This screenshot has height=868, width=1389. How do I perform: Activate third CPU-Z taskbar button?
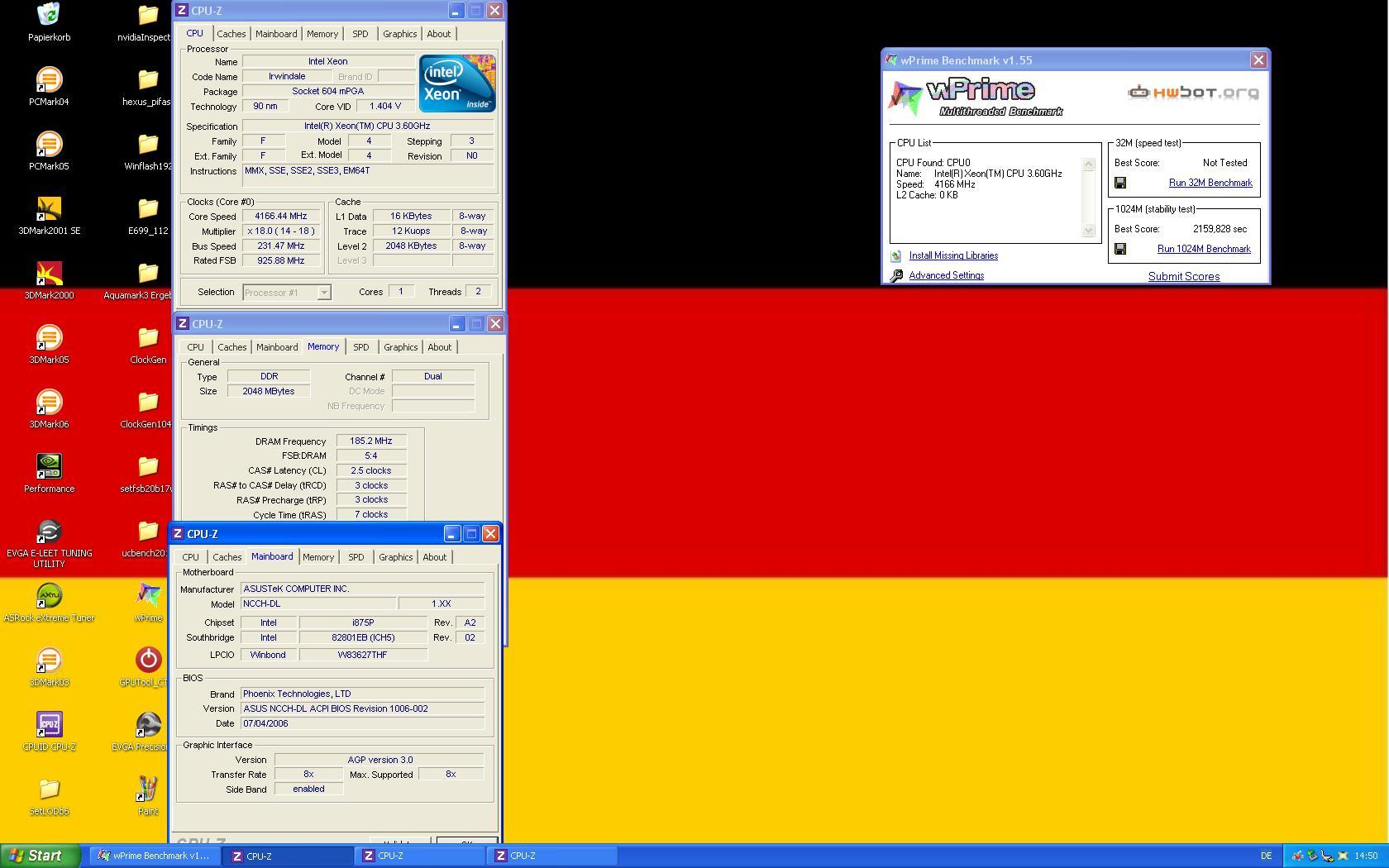551,856
